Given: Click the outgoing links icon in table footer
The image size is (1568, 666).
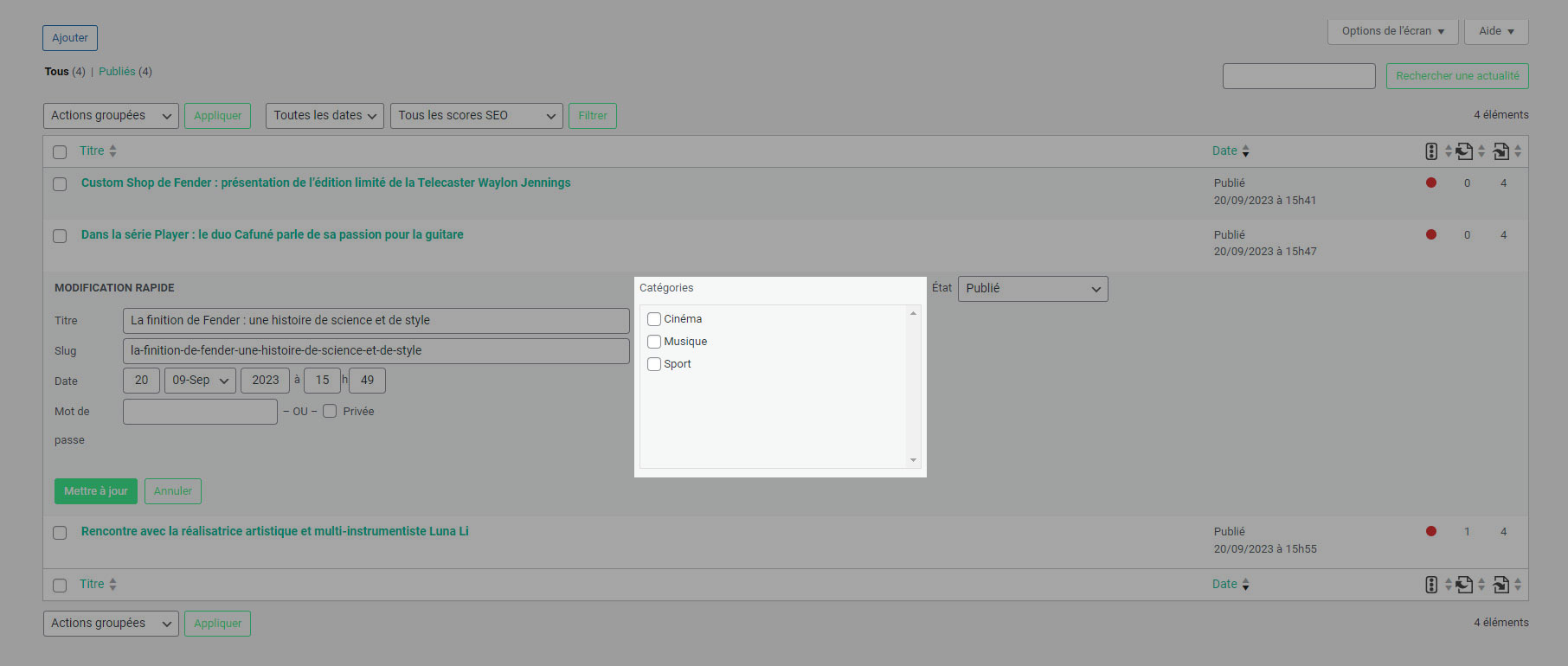Looking at the screenshot, I should [1464, 585].
